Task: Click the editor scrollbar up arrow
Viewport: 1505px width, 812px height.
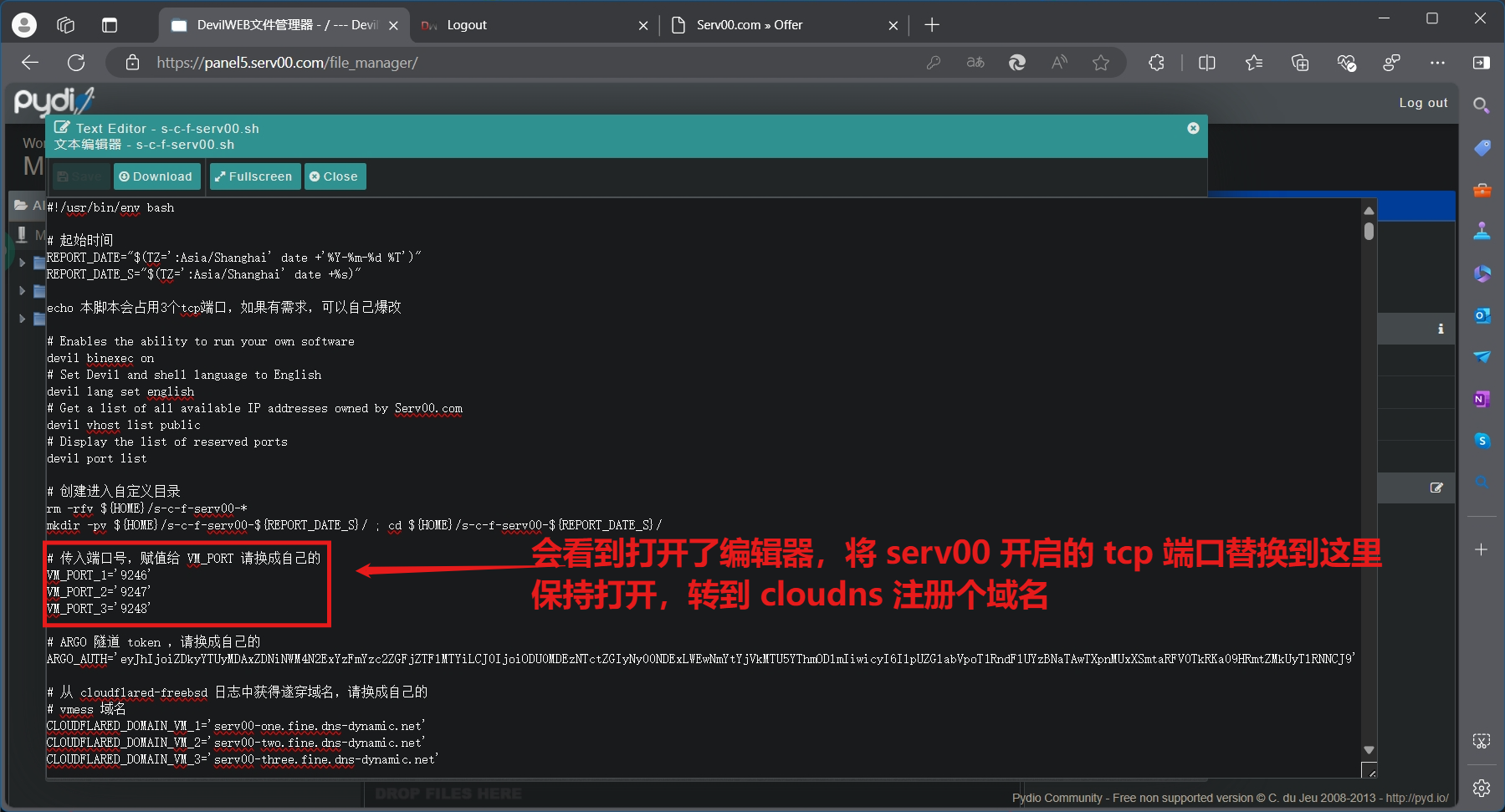Action: click(1369, 211)
